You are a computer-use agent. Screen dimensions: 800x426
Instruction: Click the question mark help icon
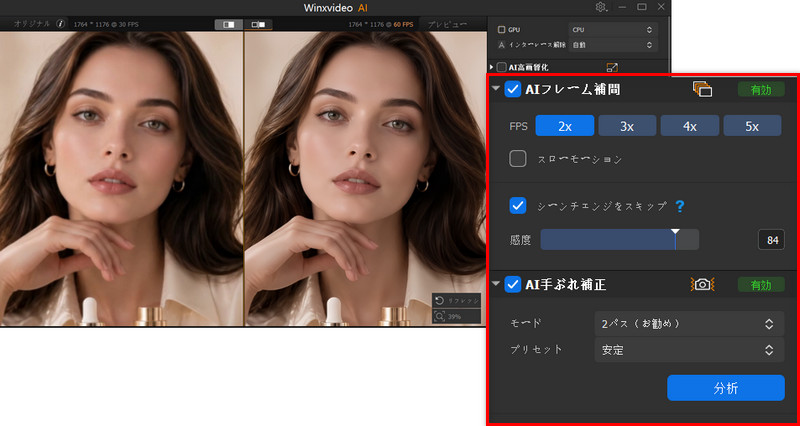click(x=679, y=206)
